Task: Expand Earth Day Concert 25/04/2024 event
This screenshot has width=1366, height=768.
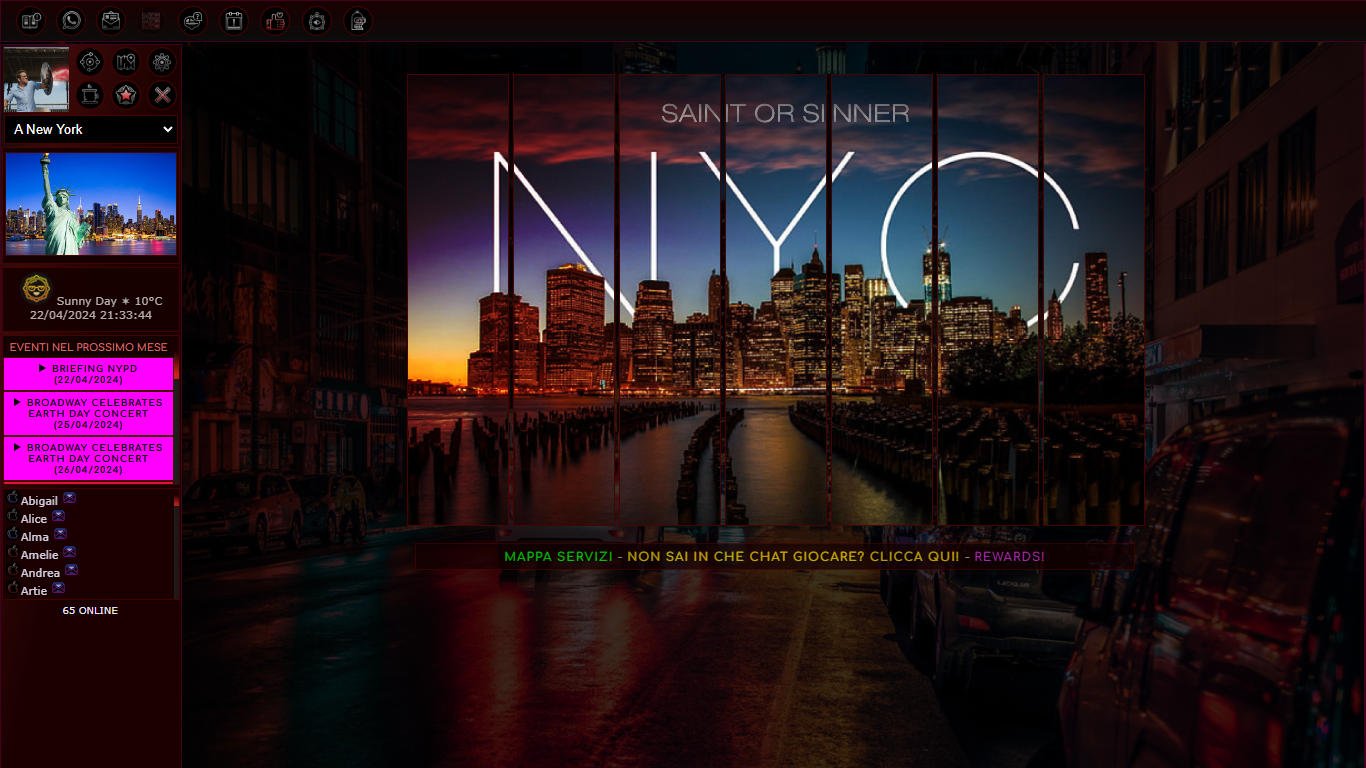Action: (x=88, y=413)
